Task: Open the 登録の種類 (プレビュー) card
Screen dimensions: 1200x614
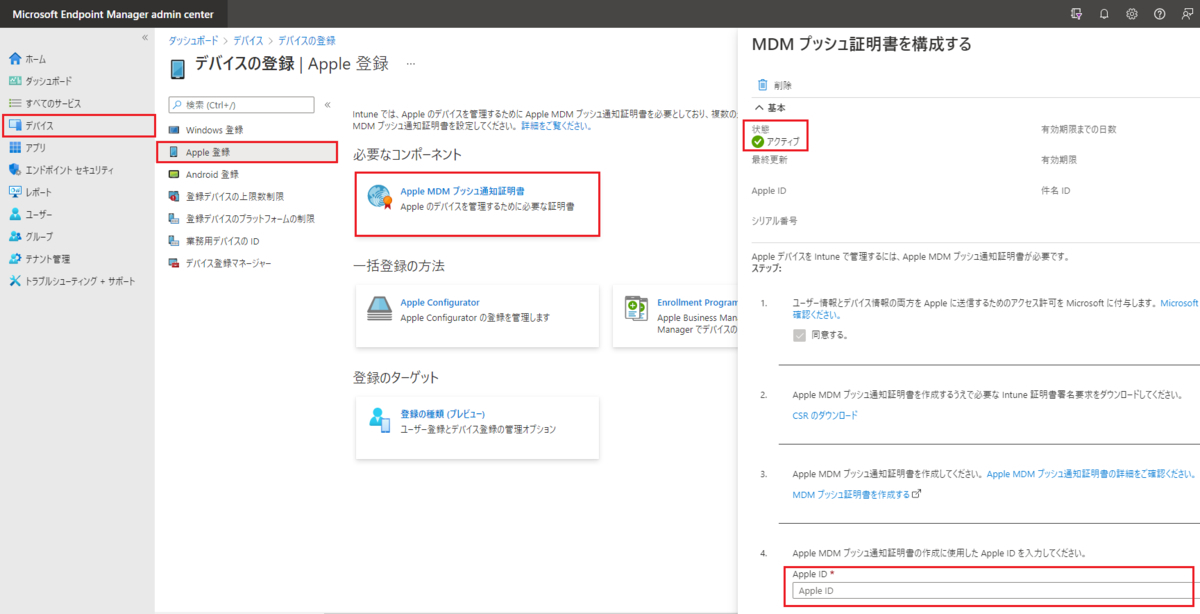Action: coord(478,427)
